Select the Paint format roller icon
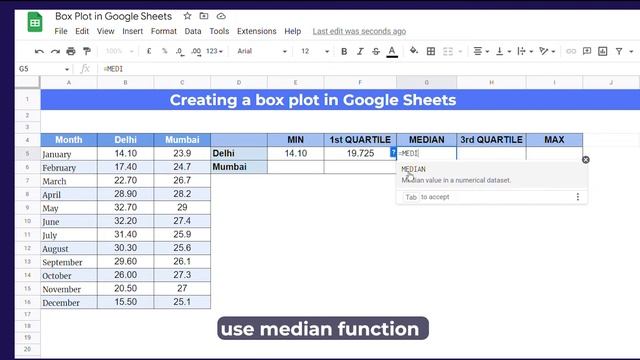 87,51
